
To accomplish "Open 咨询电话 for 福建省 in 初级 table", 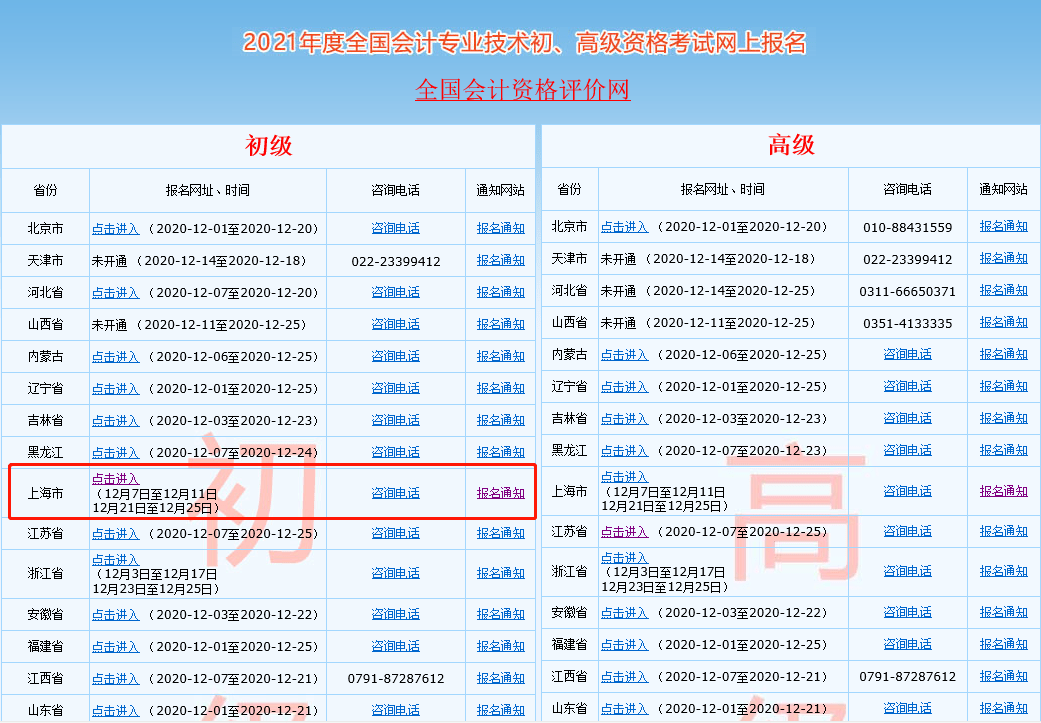I will pos(396,646).
